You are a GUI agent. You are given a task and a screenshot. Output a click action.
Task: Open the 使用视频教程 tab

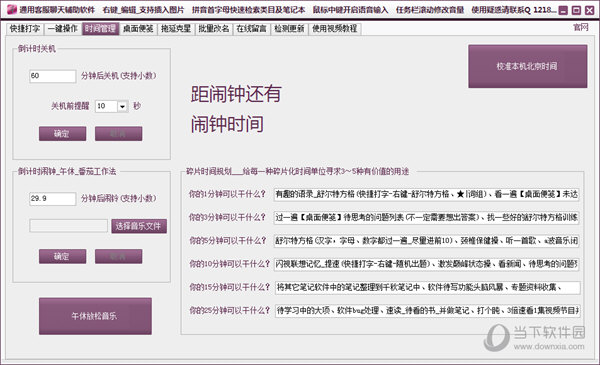click(x=335, y=29)
